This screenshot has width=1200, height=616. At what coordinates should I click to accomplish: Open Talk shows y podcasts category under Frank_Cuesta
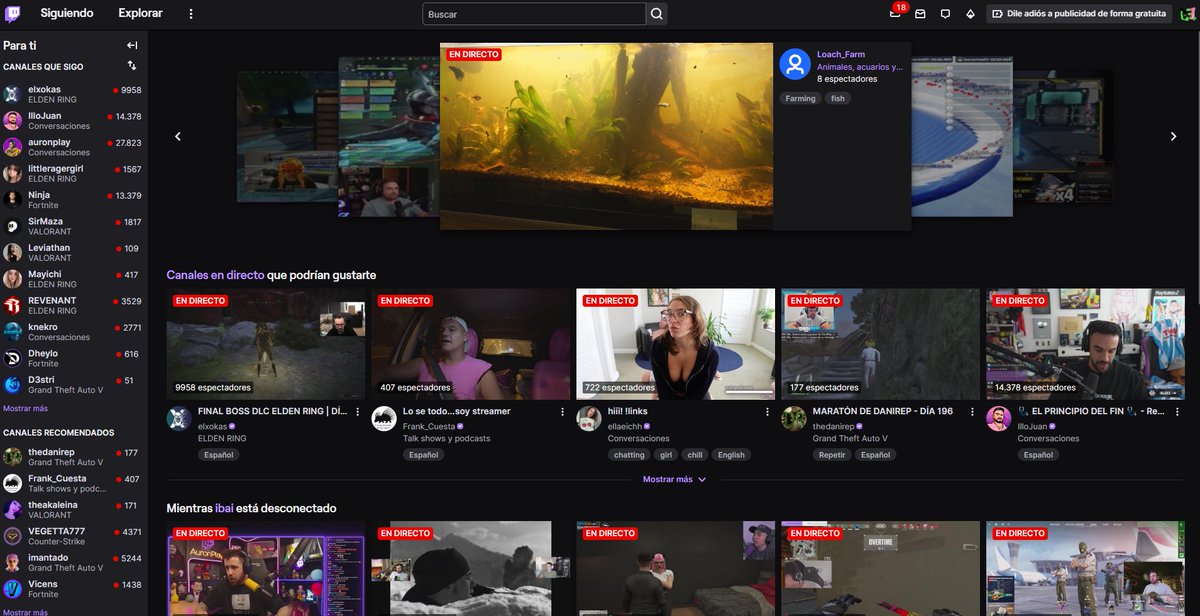(447, 438)
